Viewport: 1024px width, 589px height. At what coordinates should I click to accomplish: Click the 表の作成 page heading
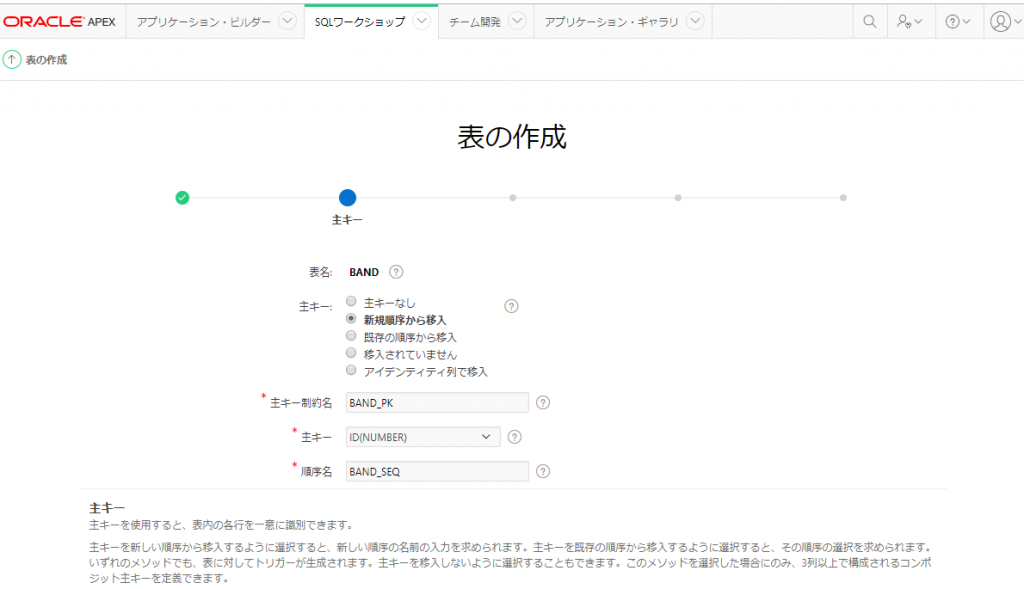click(512, 136)
